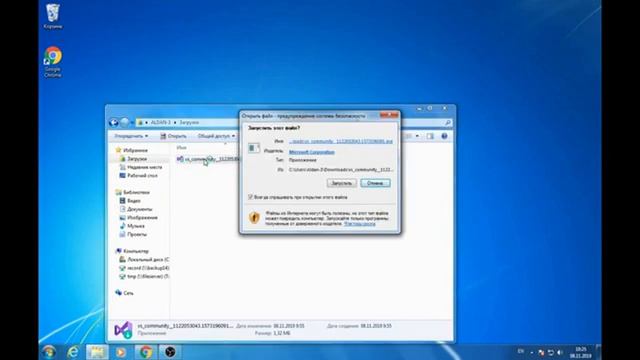Open the record network drive
This screenshot has width=640, height=360.
148,268
